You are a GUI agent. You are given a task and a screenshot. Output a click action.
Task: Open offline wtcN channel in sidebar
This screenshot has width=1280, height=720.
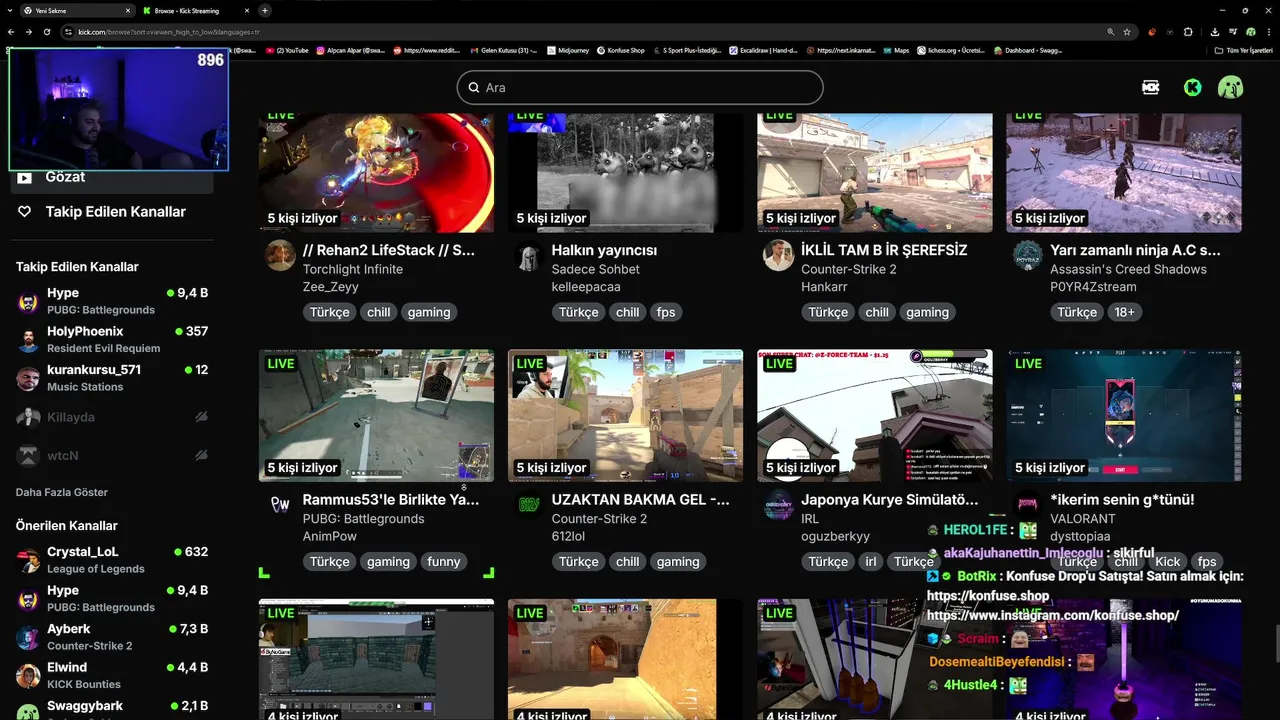(112, 455)
